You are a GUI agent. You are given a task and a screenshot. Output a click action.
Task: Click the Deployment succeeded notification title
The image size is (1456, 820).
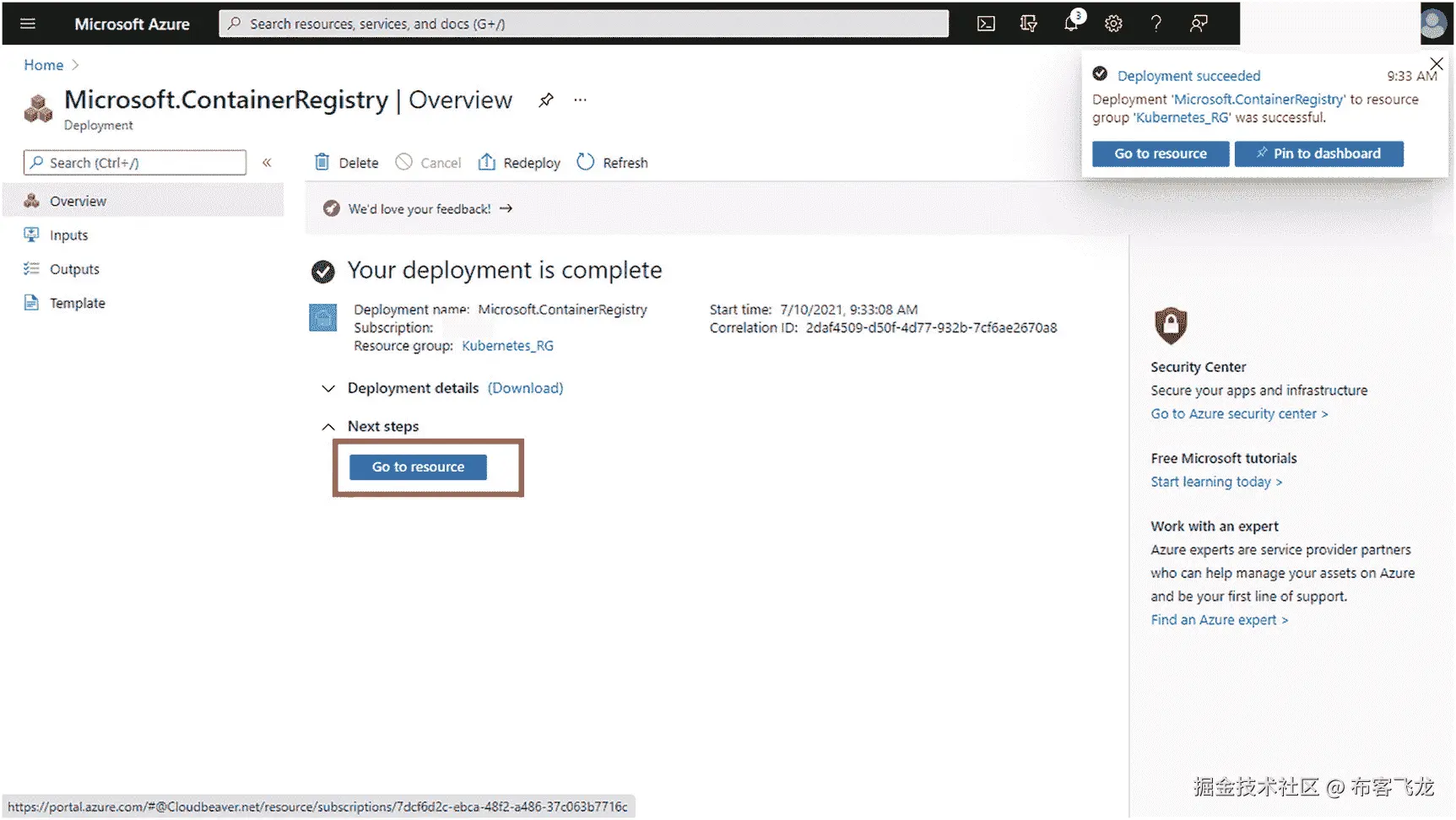1188,76
